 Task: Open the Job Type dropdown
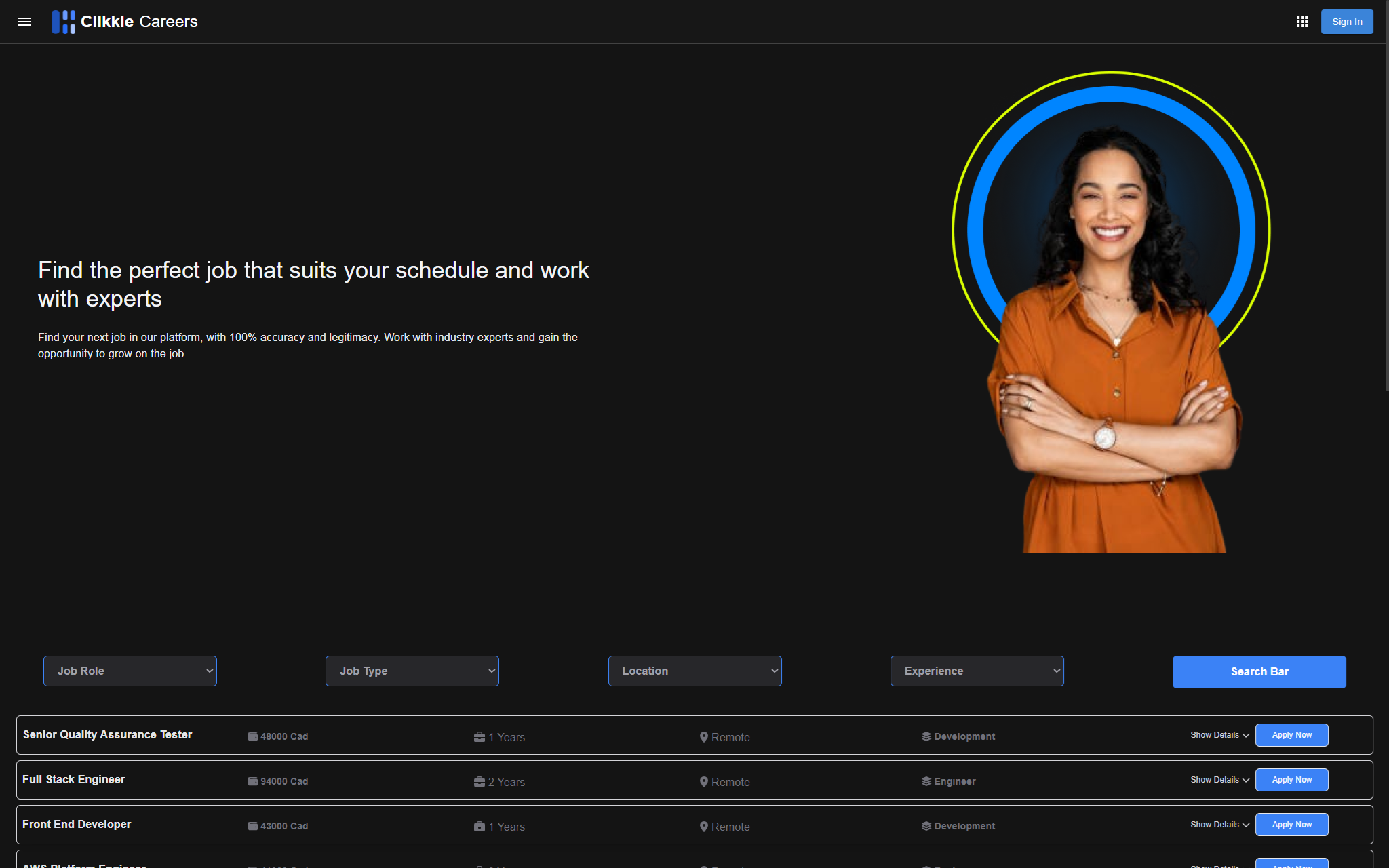click(x=412, y=671)
